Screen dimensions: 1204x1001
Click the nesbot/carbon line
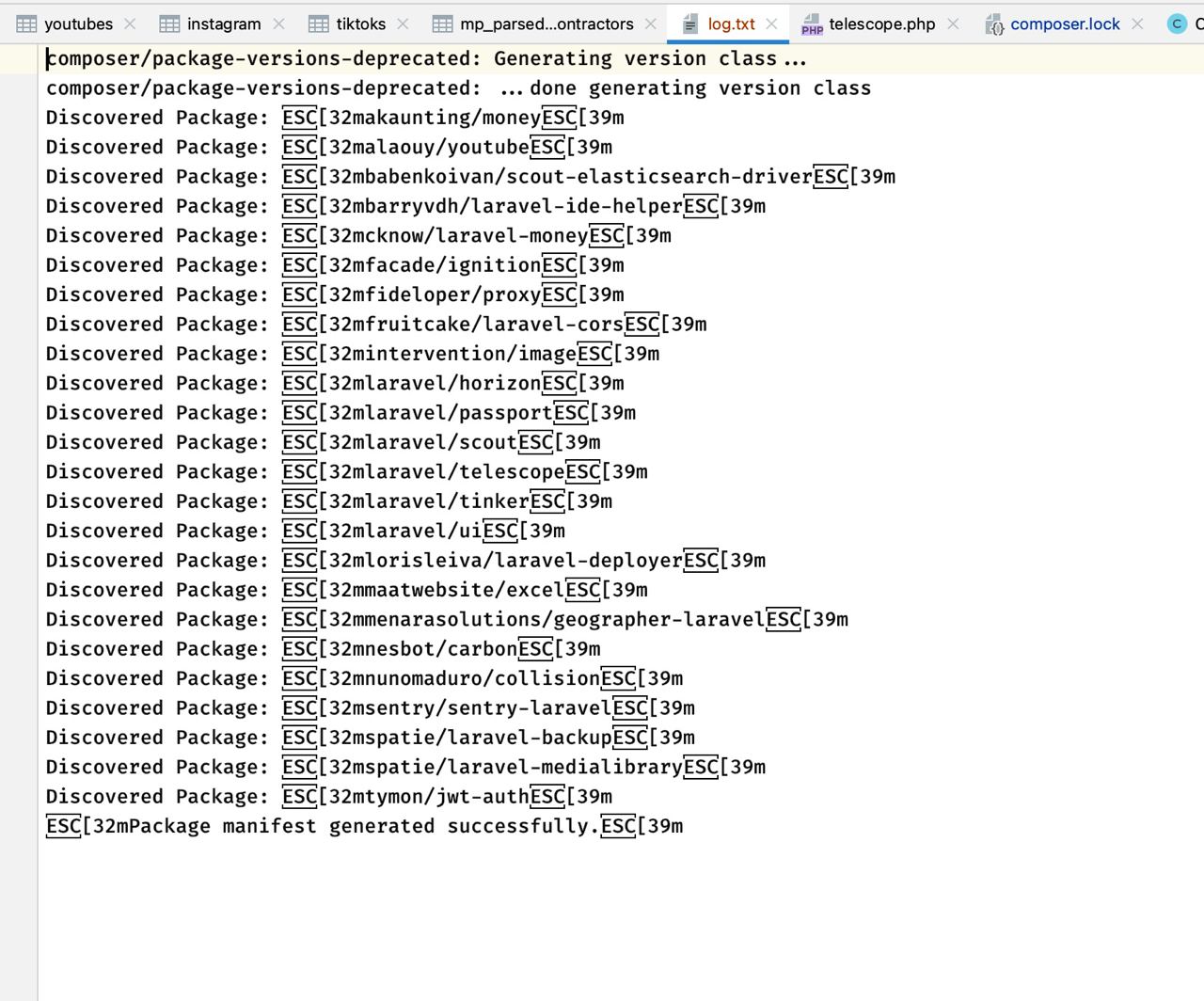click(x=324, y=649)
